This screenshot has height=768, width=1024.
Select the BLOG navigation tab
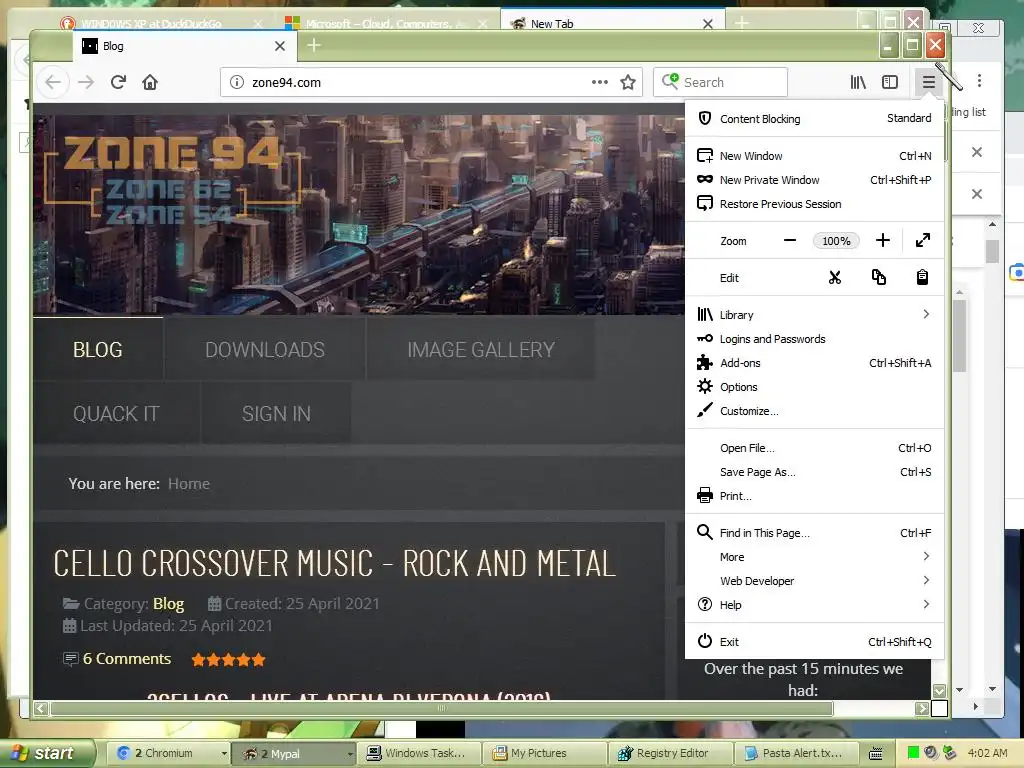click(x=98, y=349)
